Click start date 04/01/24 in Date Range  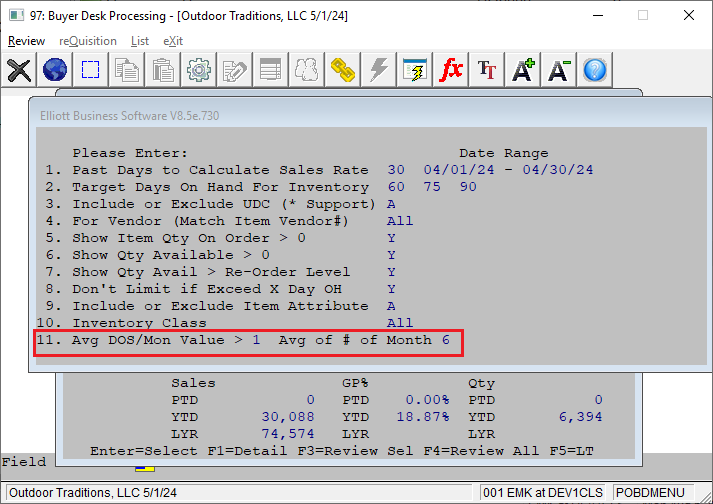point(459,170)
